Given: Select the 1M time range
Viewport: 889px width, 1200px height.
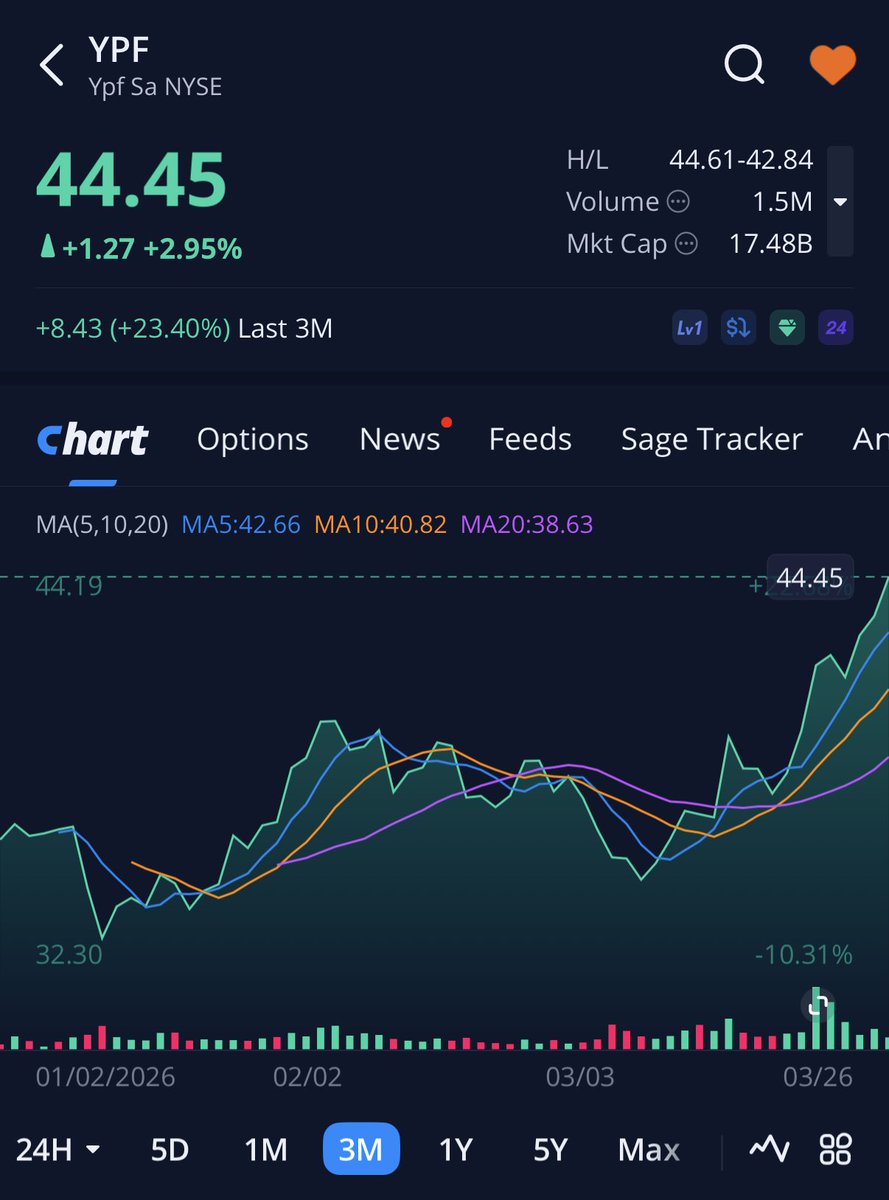Looking at the screenshot, I should pos(265,1149).
